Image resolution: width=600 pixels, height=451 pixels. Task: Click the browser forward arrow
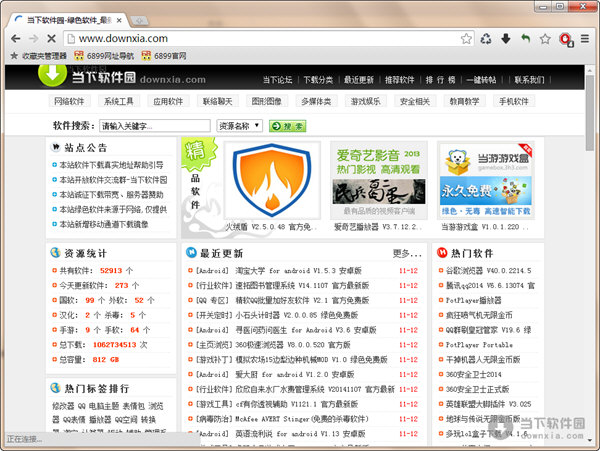34,39
